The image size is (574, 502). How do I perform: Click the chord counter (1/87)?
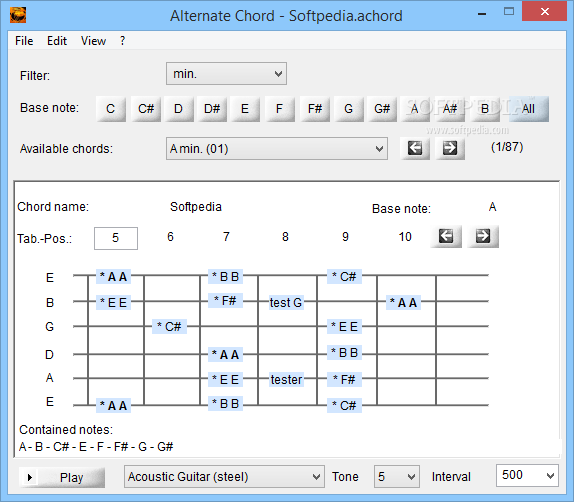507,147
